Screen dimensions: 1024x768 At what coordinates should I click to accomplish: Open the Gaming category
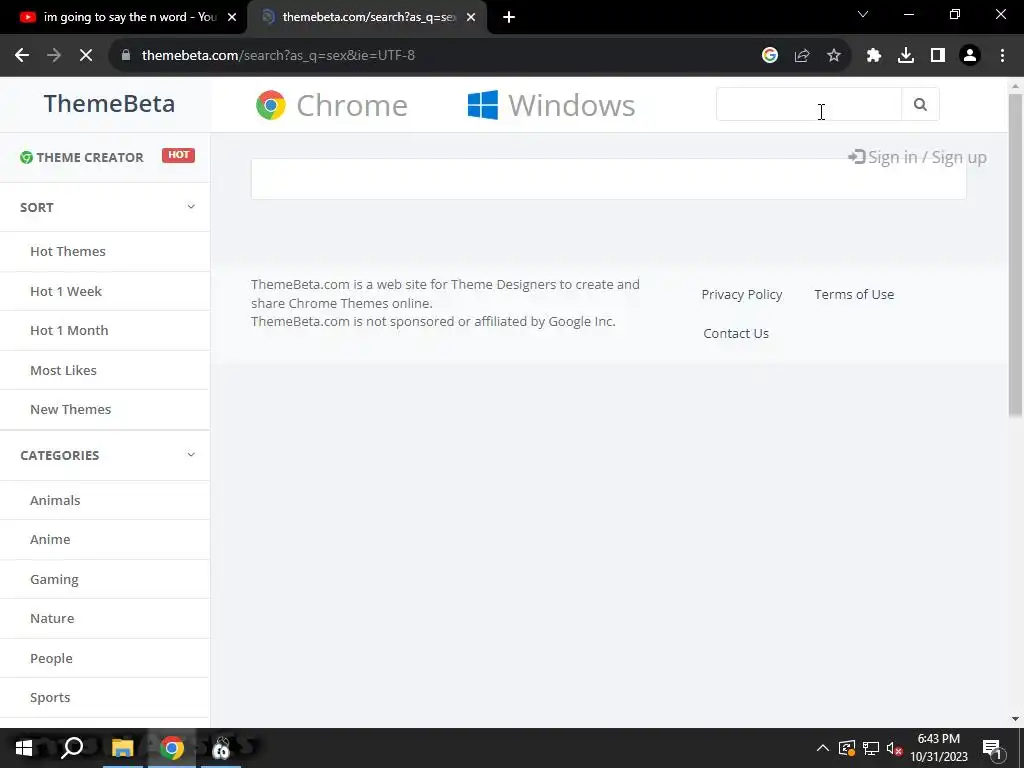click(x=54, y=579)
